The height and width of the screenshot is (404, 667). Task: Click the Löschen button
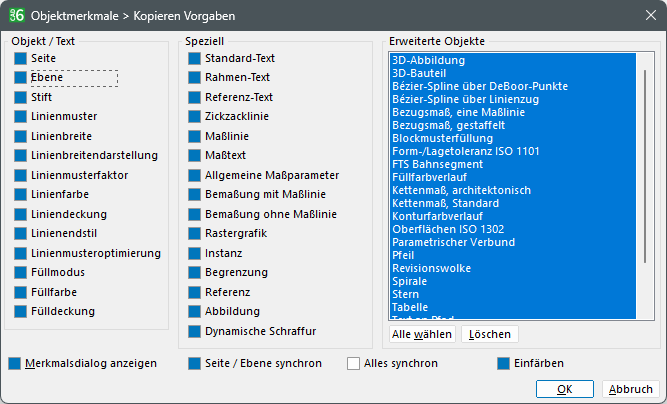(x=490, y=334)
